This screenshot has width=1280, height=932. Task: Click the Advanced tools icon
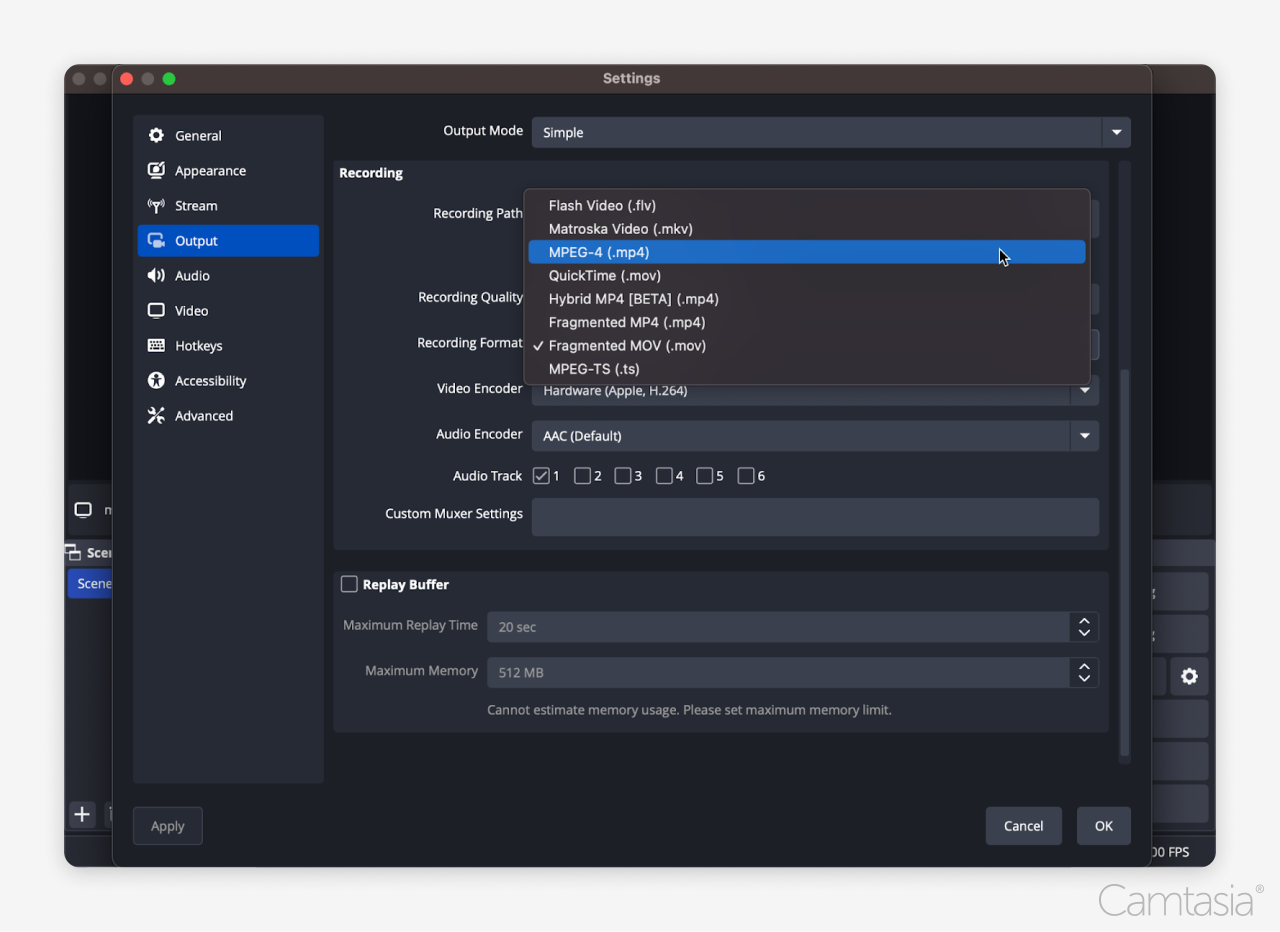(x=157, y=415)
